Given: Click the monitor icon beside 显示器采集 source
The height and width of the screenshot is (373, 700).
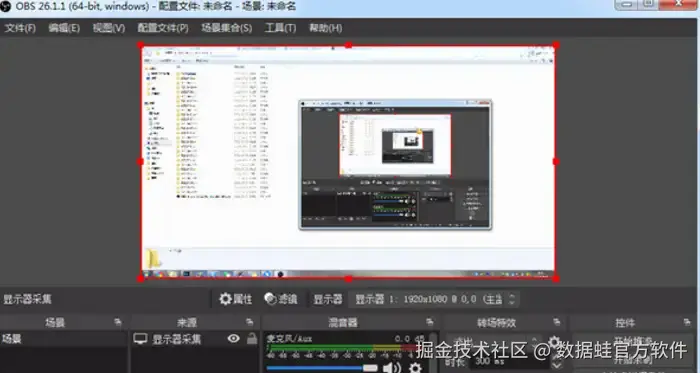Looking at the screenshot, I should pyautogui.click(x=140, y=339).
